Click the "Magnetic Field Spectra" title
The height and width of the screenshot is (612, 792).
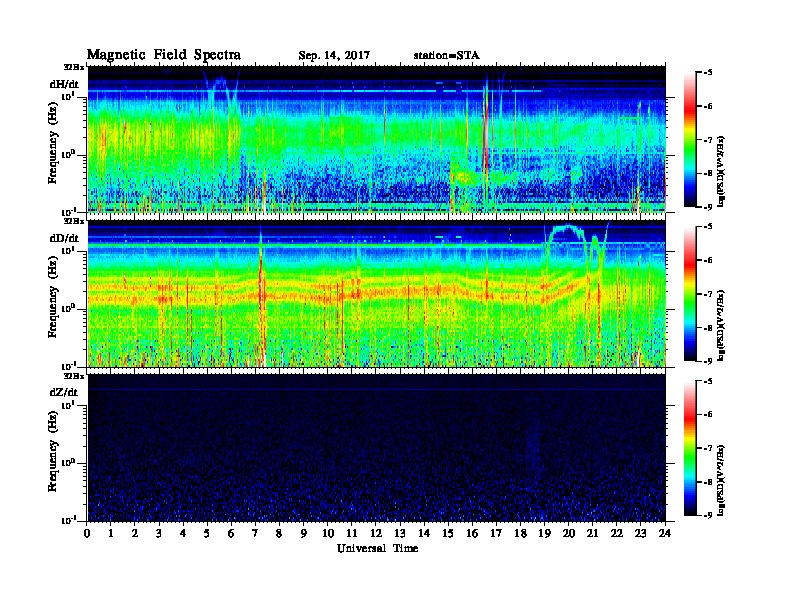click(x=164, y=55)
